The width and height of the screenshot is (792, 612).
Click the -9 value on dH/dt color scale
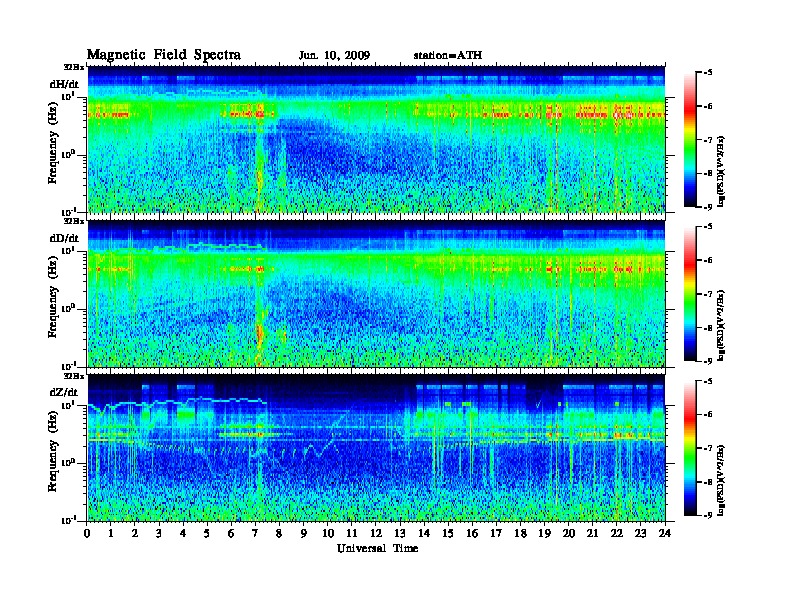click(708, 207)
